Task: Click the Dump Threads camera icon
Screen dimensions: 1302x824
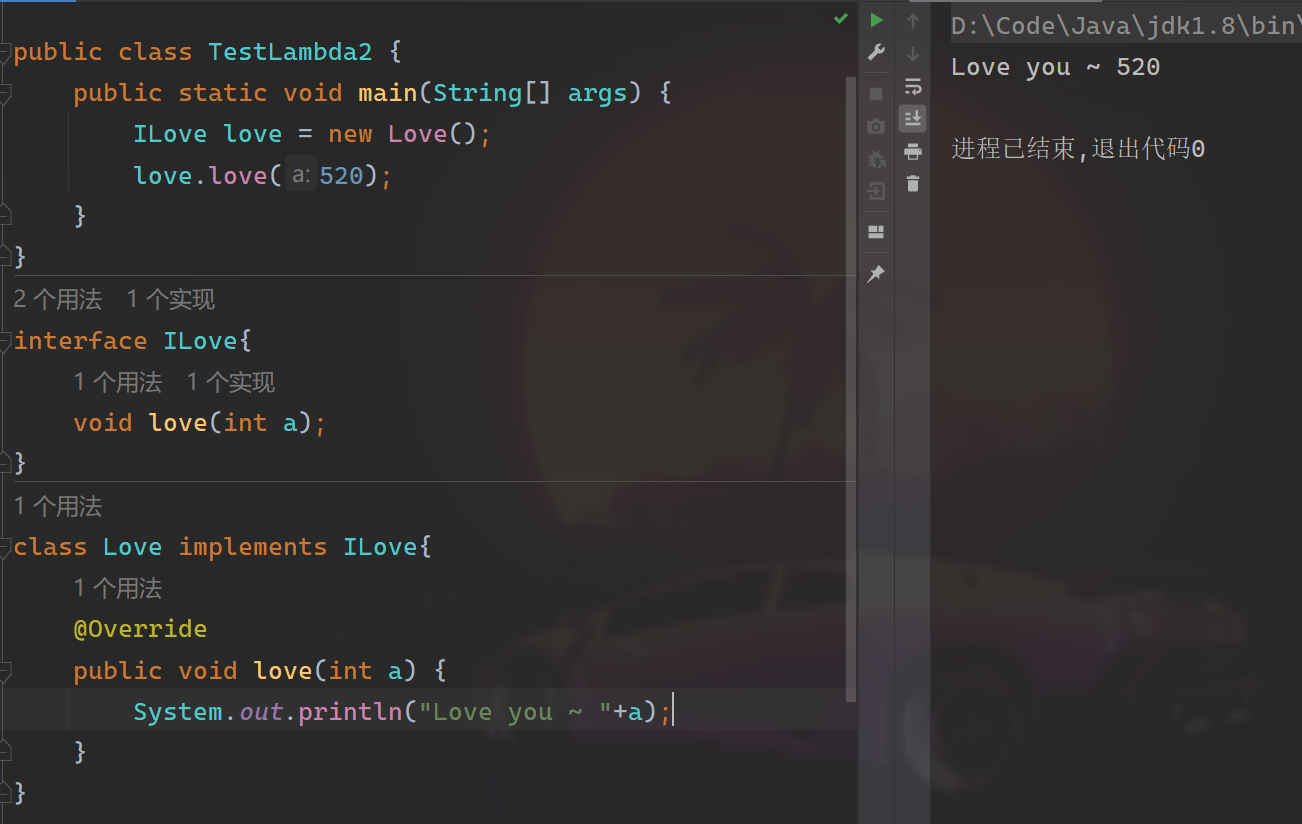Action: click(876, 126)
